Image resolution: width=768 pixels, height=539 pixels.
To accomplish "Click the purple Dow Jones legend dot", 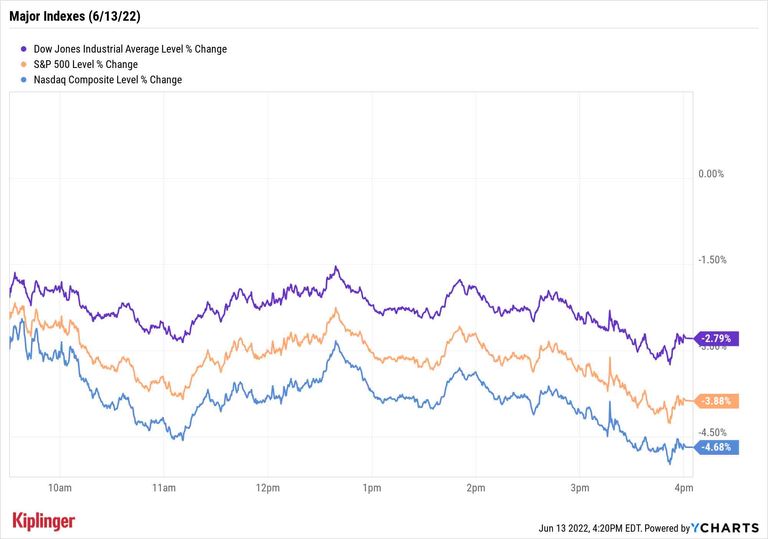I will [24, 48].
